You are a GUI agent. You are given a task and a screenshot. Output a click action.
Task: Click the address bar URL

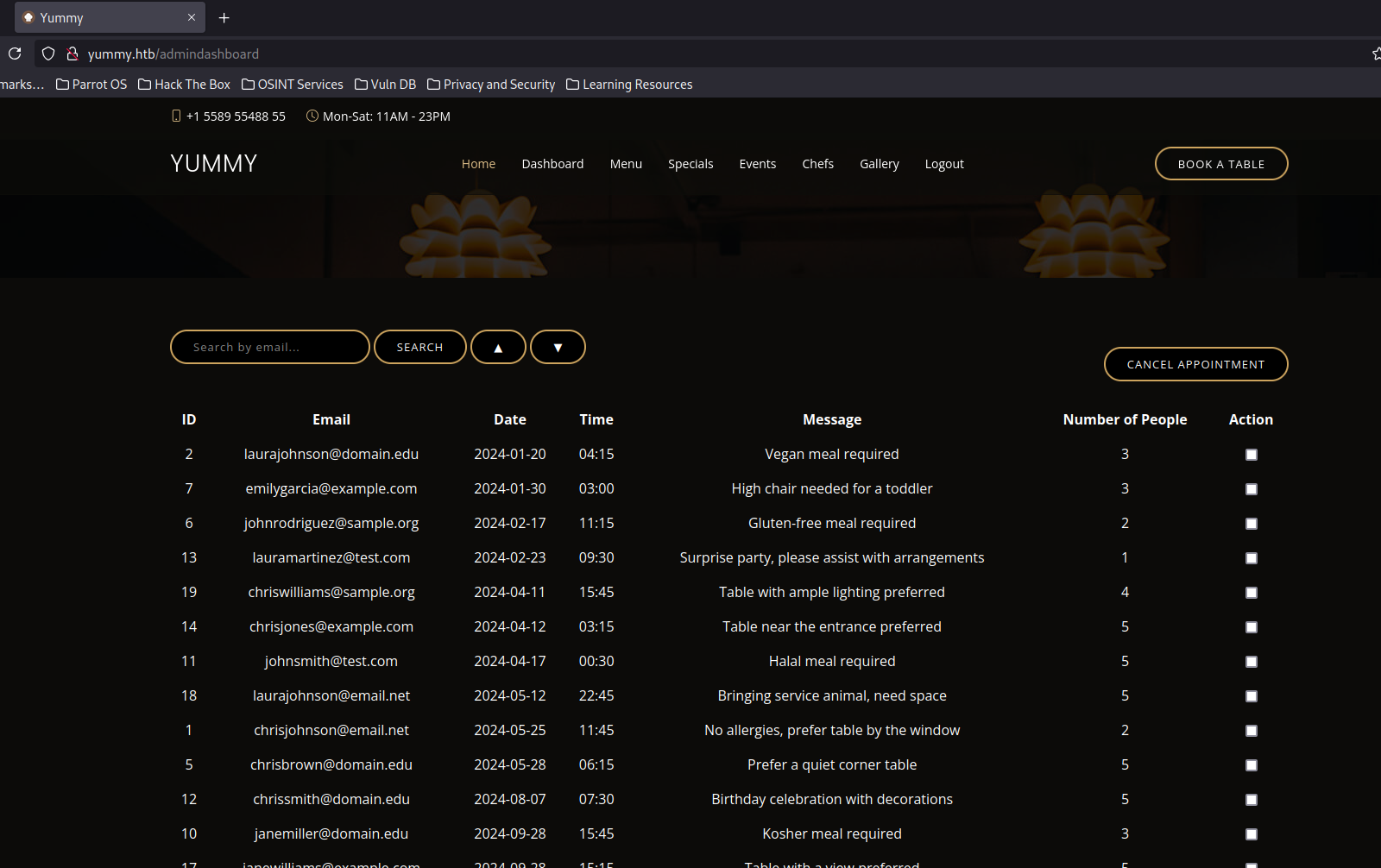click(x=173, y=53)
